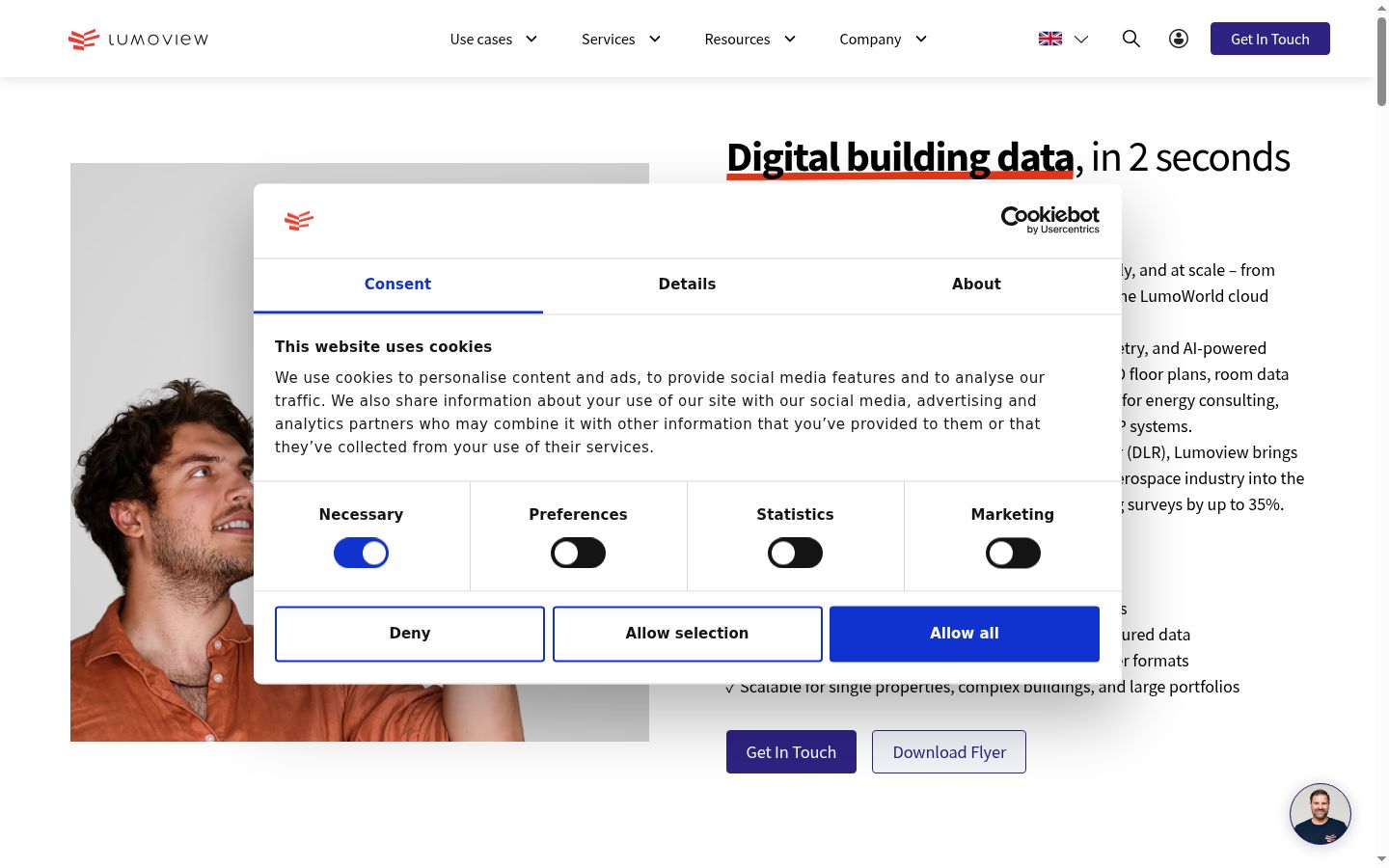Open the user account icon
The height and width of the screenshot is (868, 1389).
coord(1179,39)
